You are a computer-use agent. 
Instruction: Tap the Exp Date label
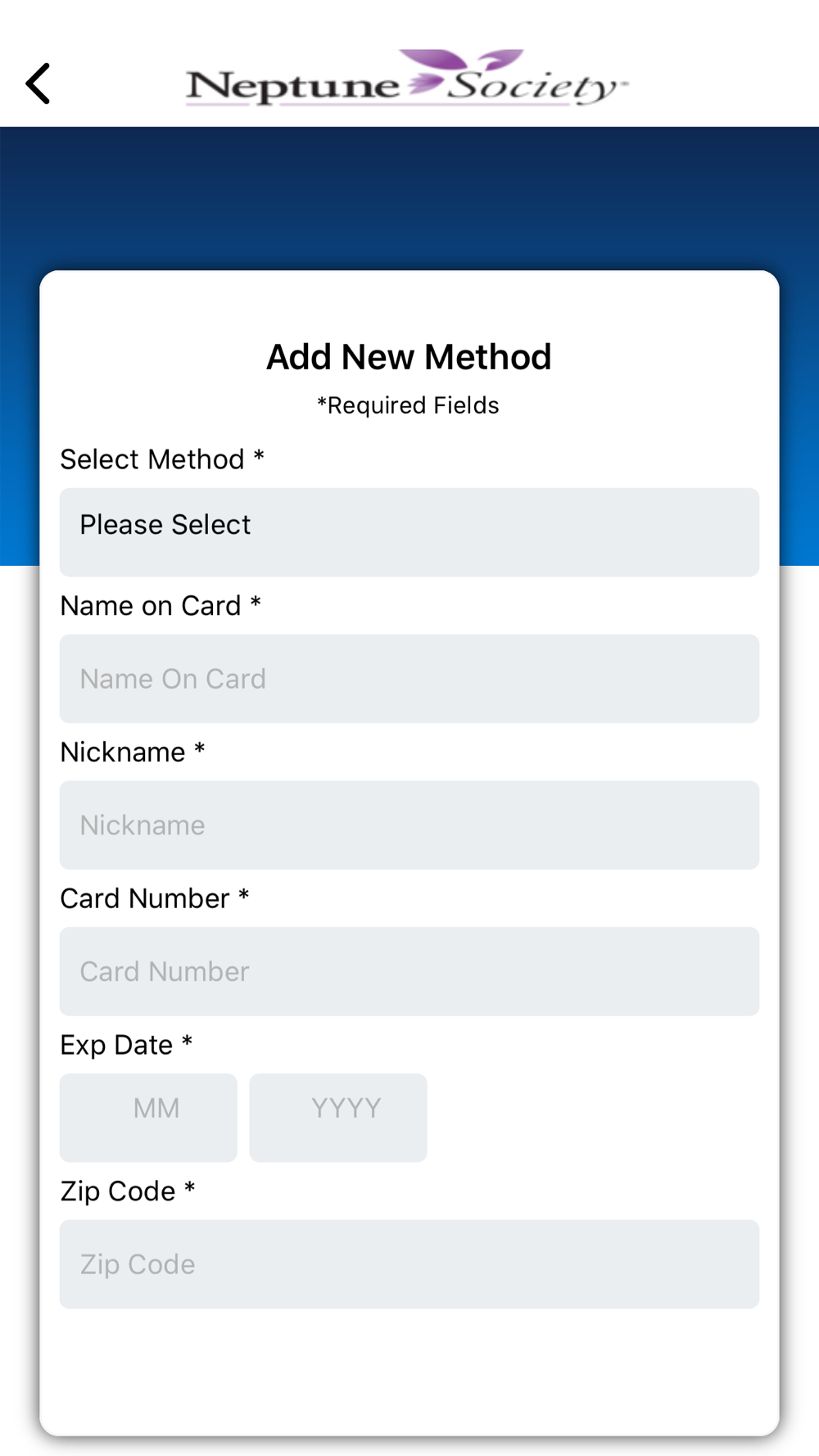[126, 1045]
